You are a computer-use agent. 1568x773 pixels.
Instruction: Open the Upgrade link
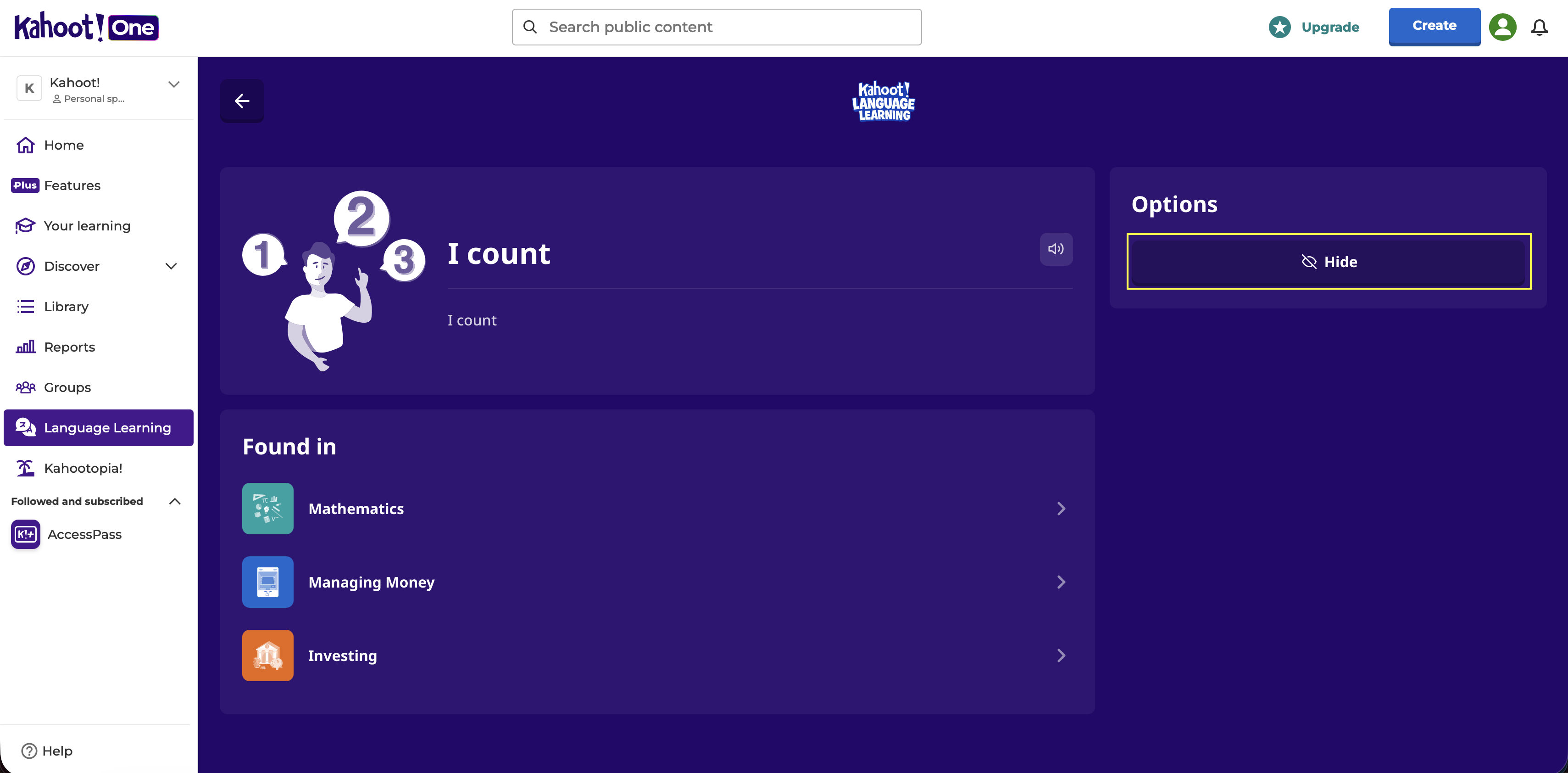click(1330, 27)
